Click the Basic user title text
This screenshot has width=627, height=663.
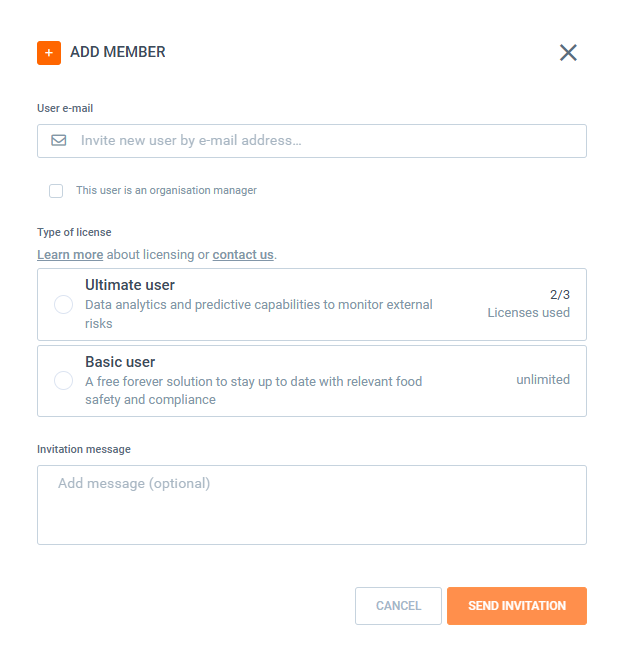(x=120, y=362)
